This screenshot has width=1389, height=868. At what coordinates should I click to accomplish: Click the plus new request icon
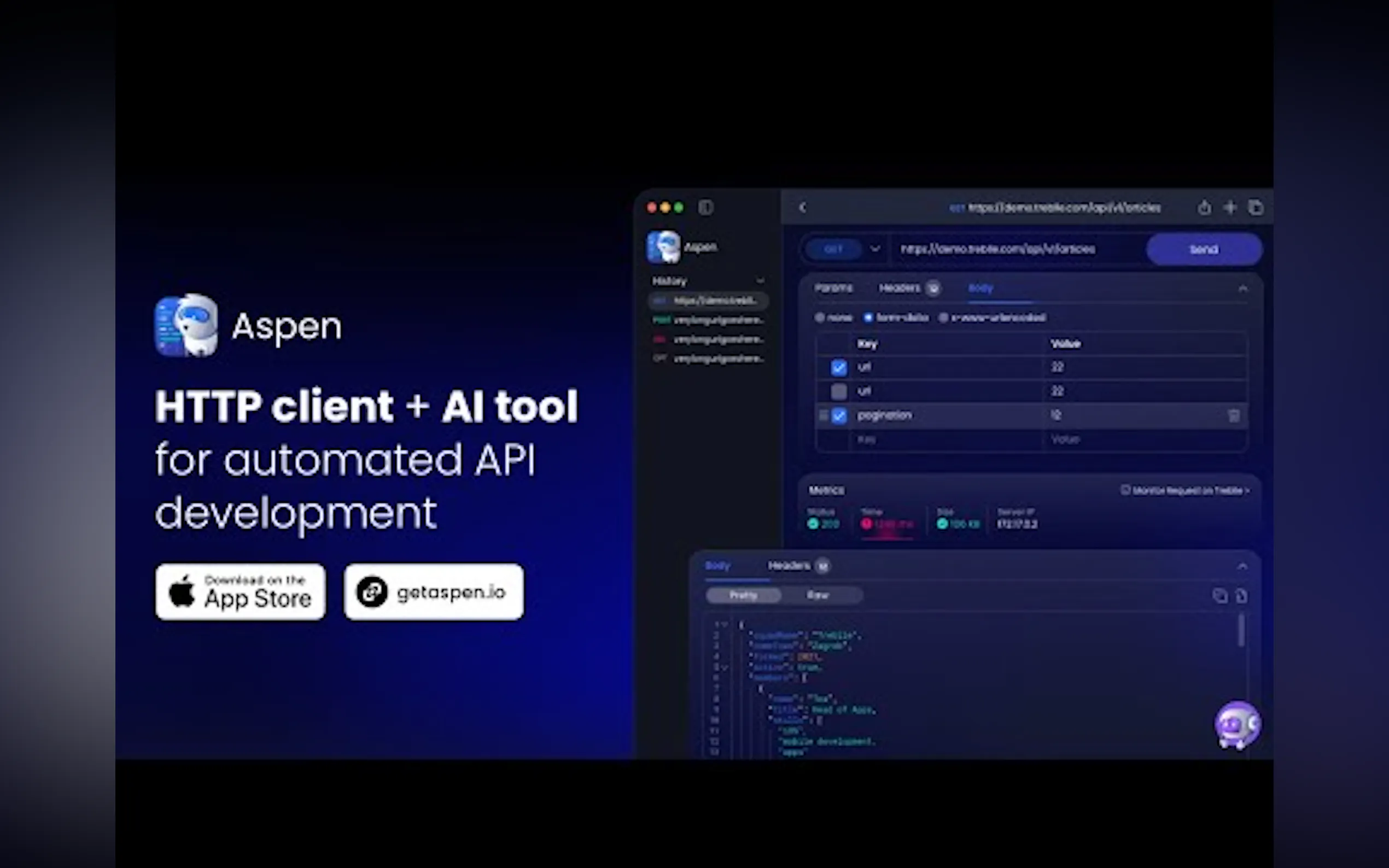click(1230, 207)
